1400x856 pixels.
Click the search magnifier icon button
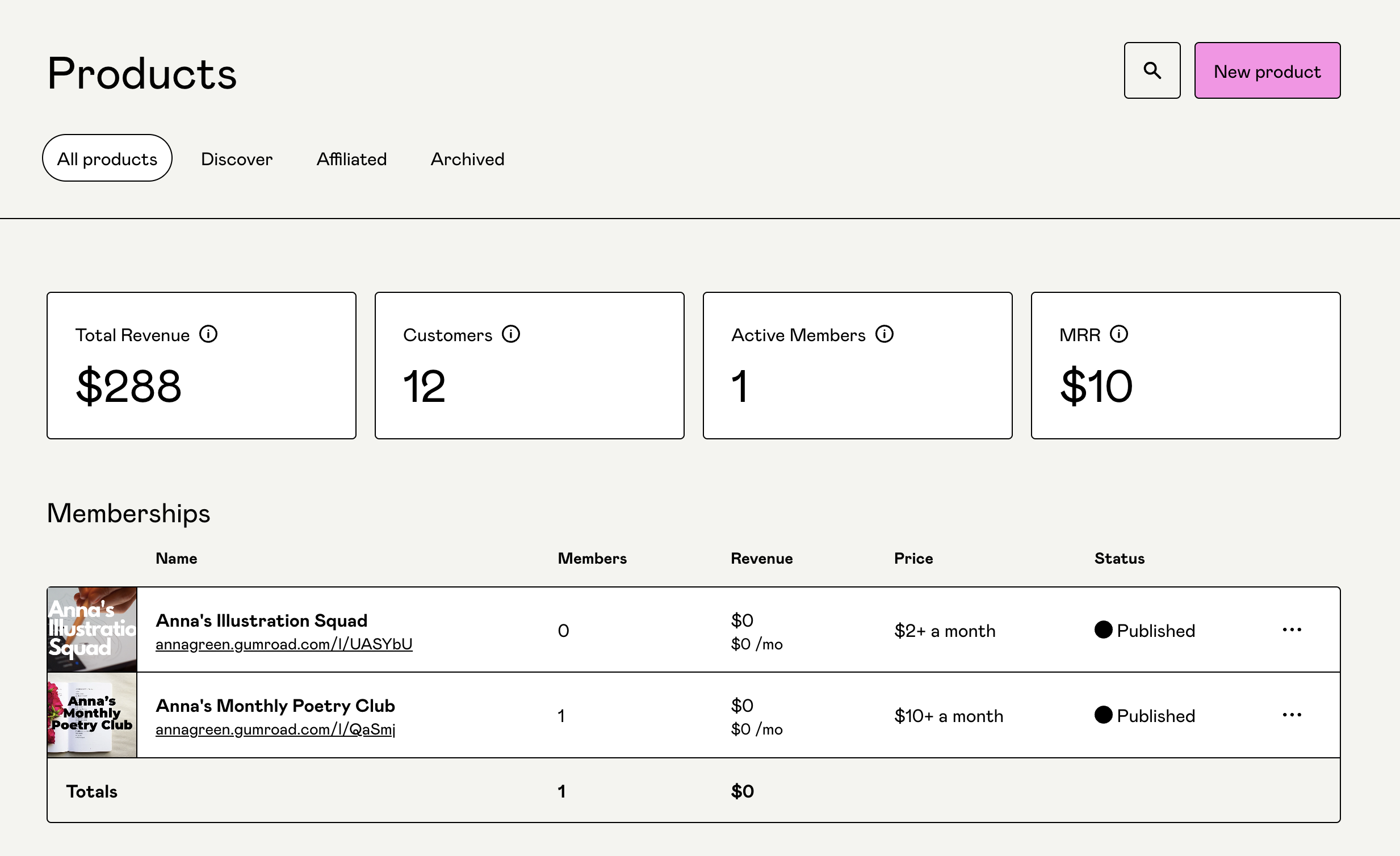1152,70
